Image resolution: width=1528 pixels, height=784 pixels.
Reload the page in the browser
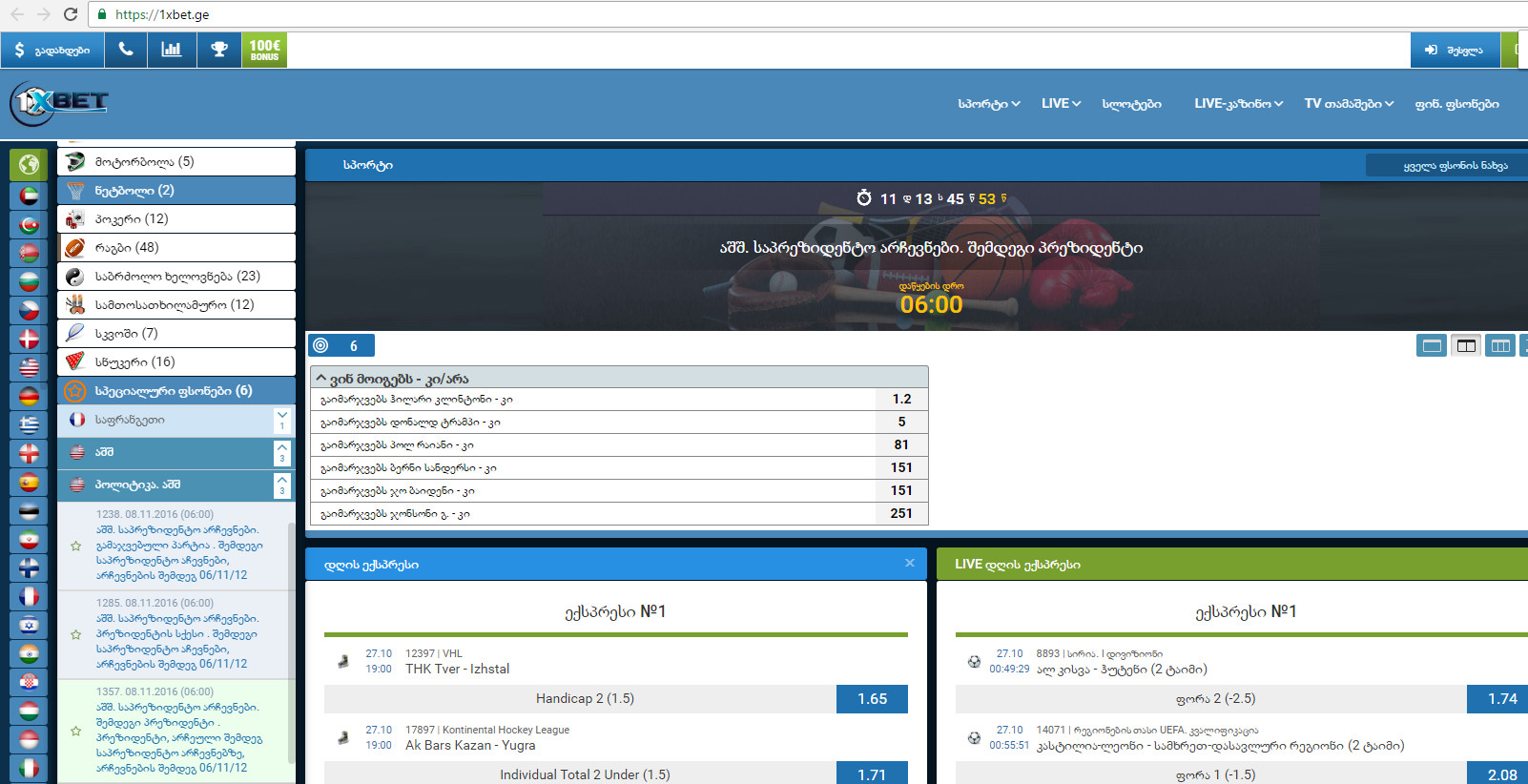pyautogui.click(x=70, y=14)
